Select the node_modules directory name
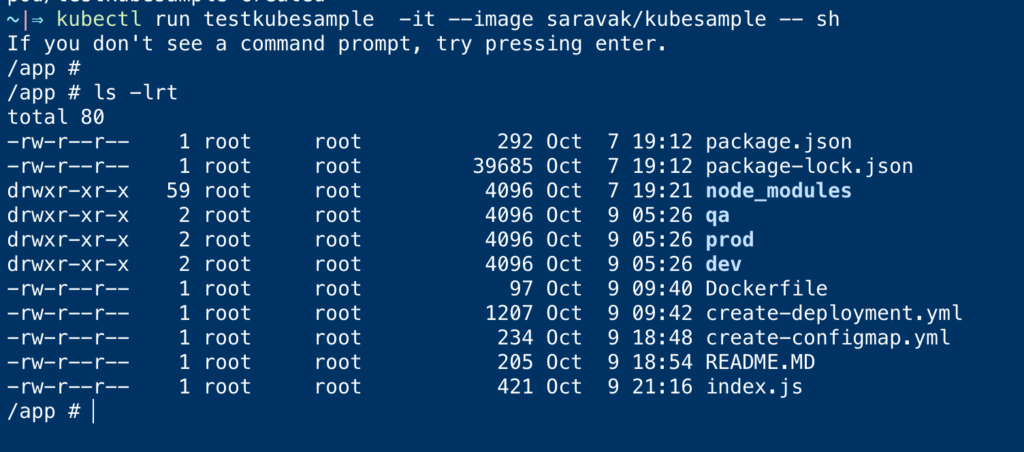1024x452 pixels. [x=778, y=191]
